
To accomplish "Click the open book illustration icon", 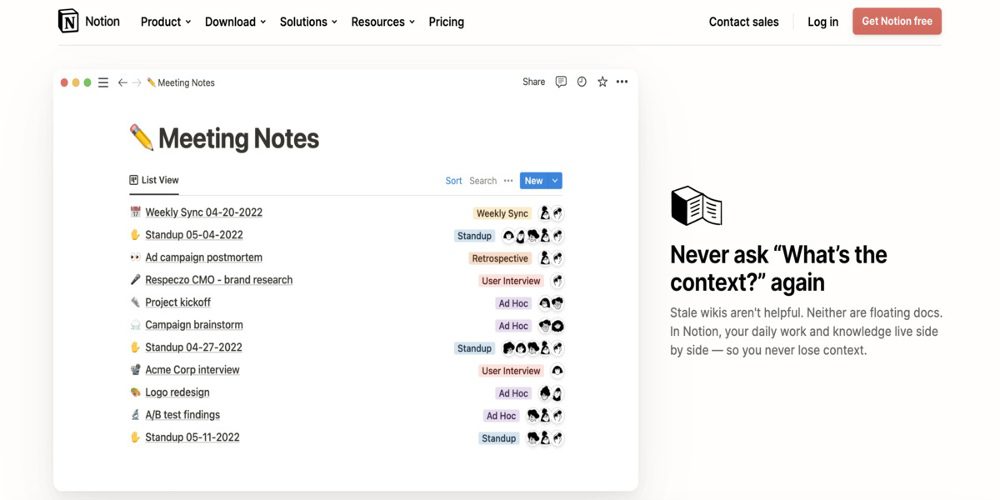I will click(x=696, y=205).
